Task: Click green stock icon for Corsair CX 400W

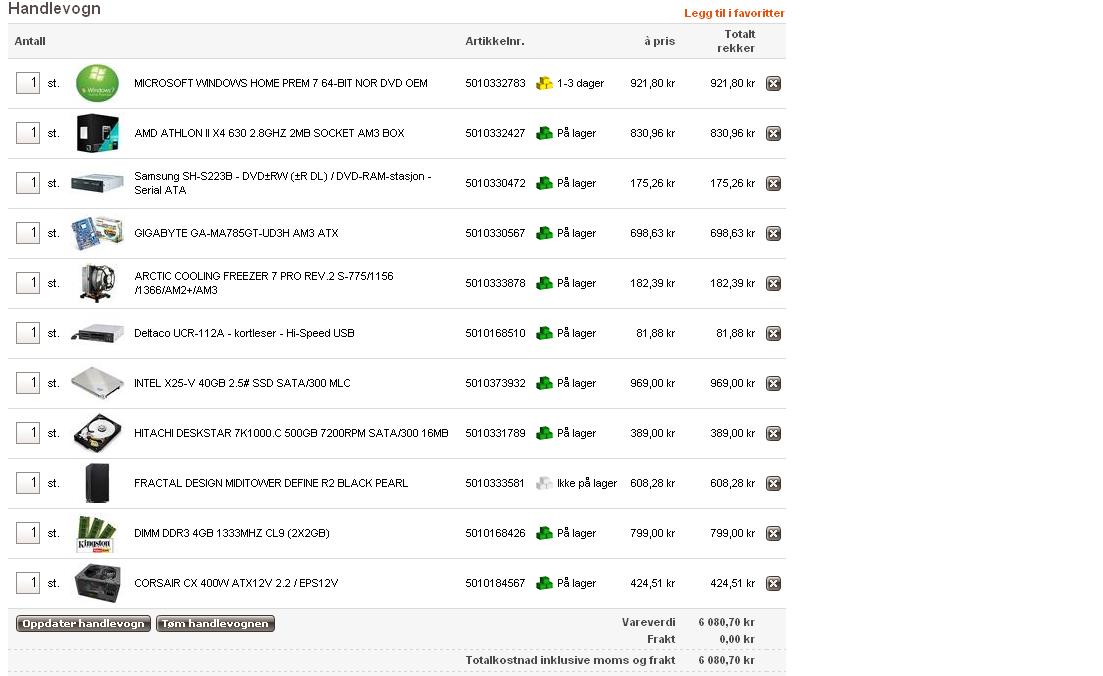Action: [544, 582]
